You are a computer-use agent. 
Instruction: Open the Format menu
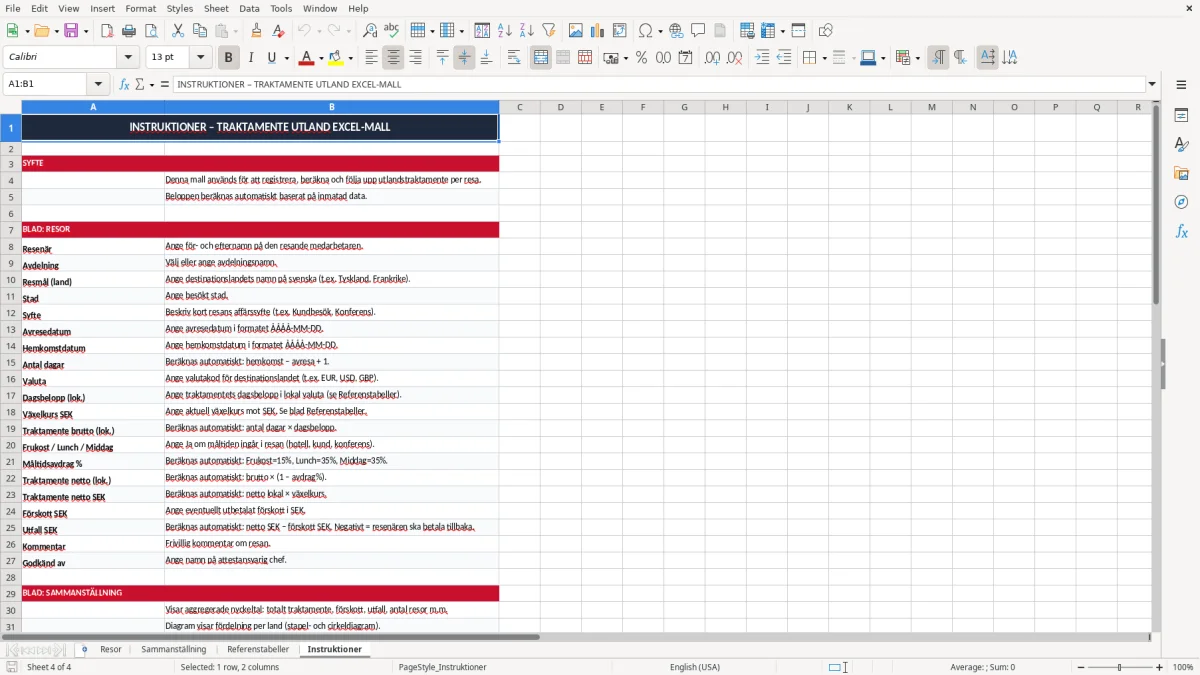click(140, 8)
